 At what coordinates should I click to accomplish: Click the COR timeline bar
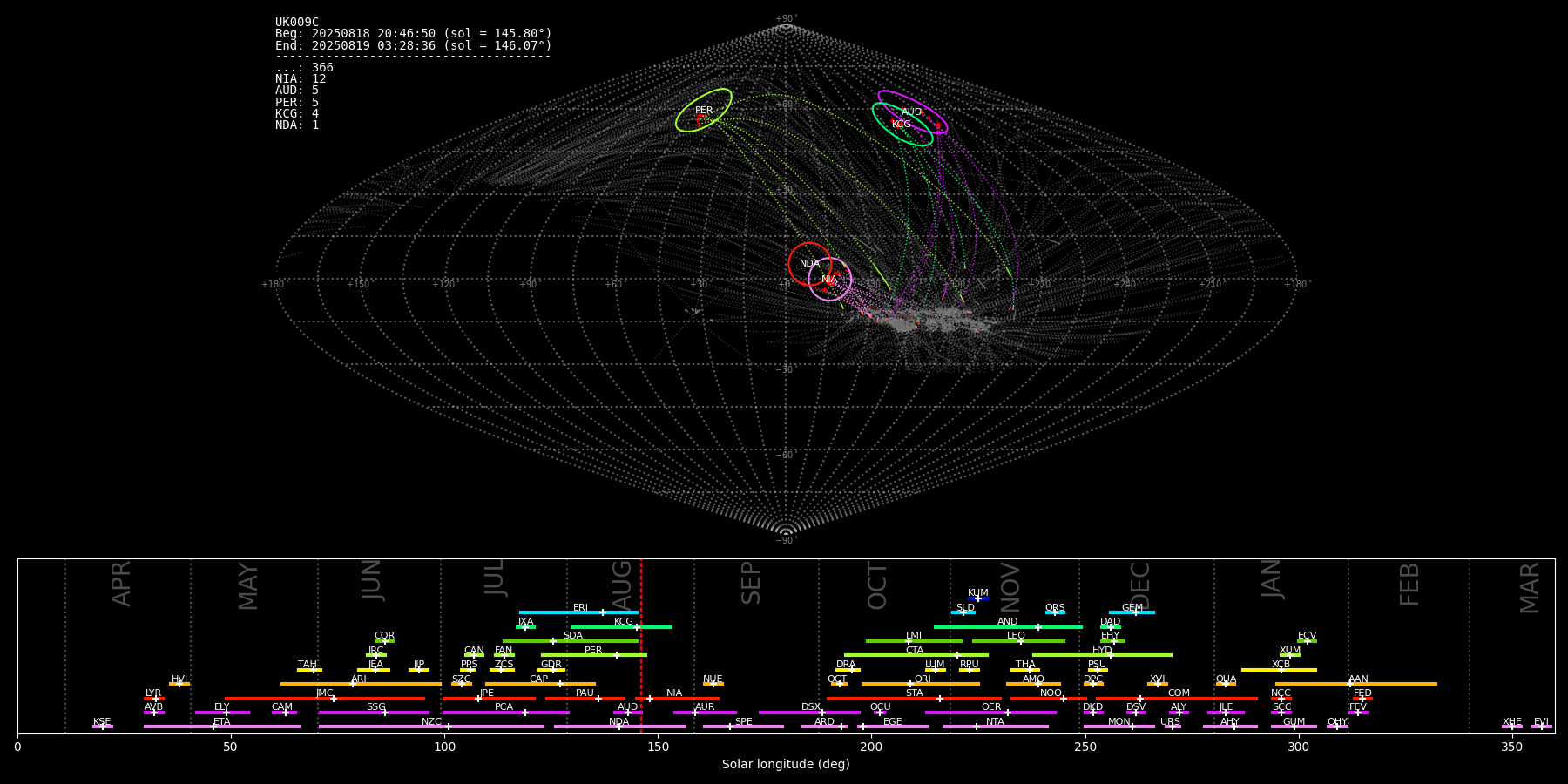384,641
